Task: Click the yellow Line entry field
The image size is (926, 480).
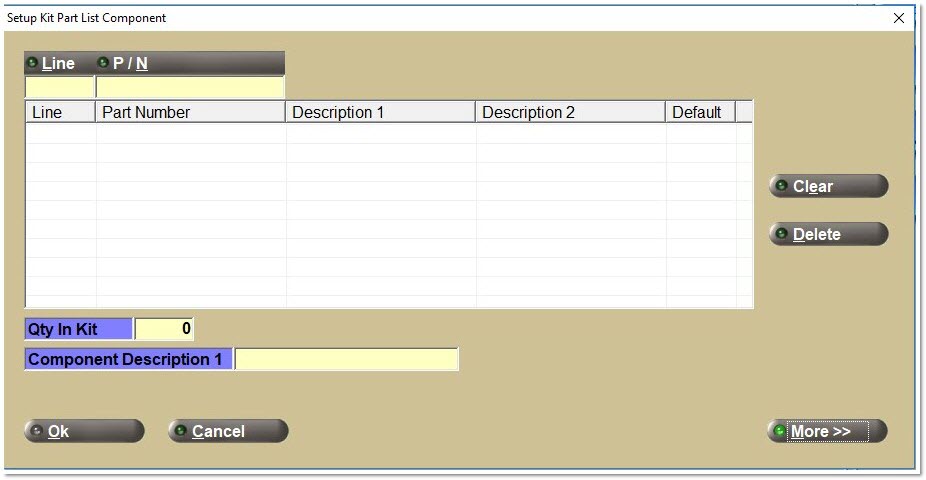Action: pos(59,87)
